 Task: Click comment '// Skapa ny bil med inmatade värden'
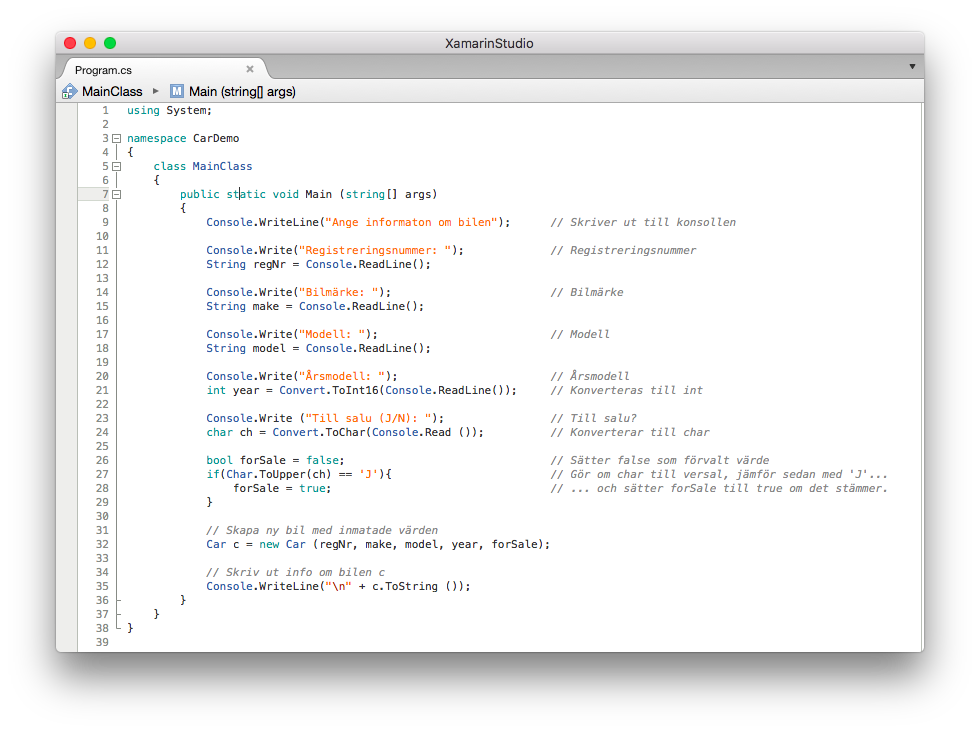point(322,530)
